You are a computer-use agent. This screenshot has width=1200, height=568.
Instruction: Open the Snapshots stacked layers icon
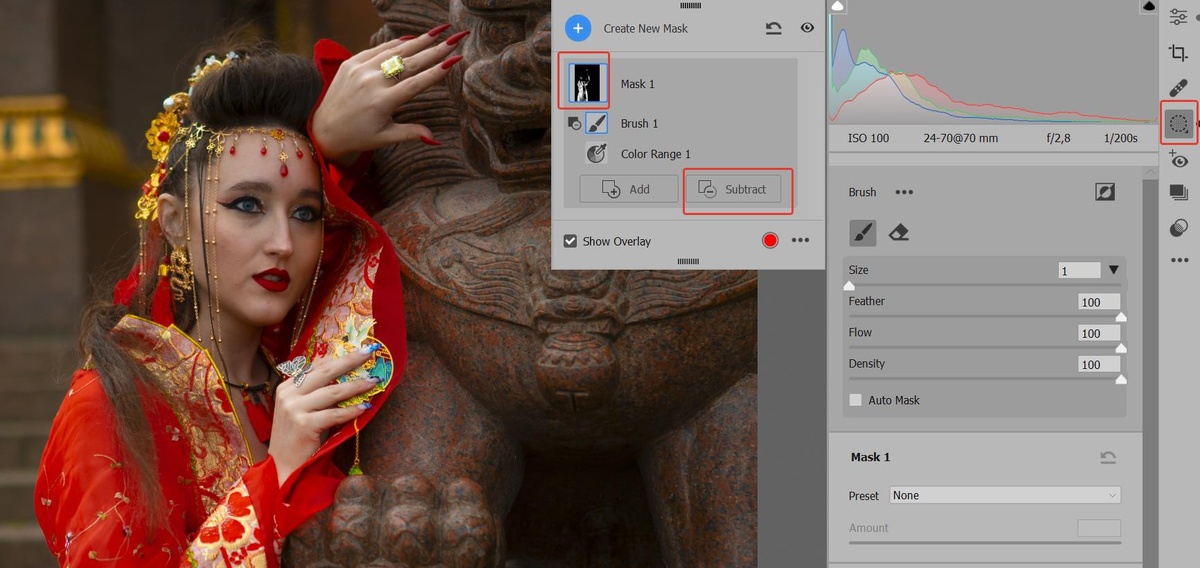pyautogui.click(x=1179, y=193)
